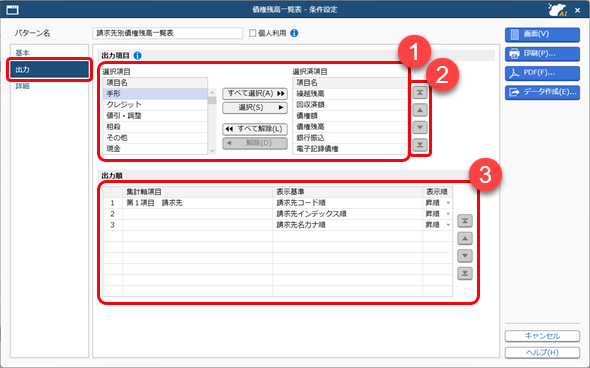This screenshot has height=368, width=590.
Task: Select 現金 in 選択項目 list
Action: [155, 149]
